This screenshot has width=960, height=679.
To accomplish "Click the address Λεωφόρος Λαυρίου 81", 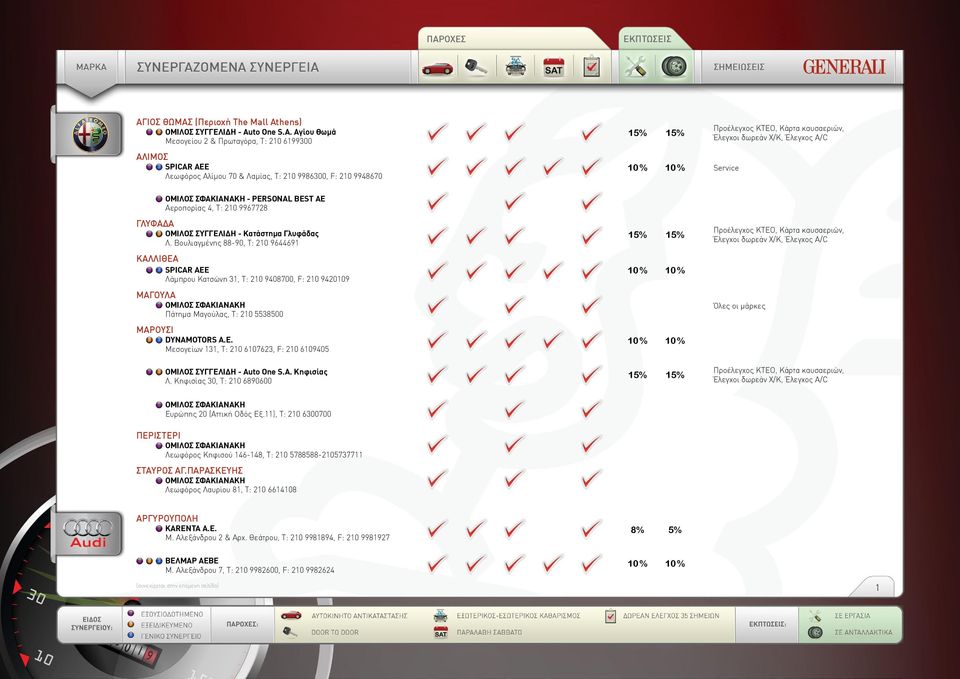I will tap(203, 490).
